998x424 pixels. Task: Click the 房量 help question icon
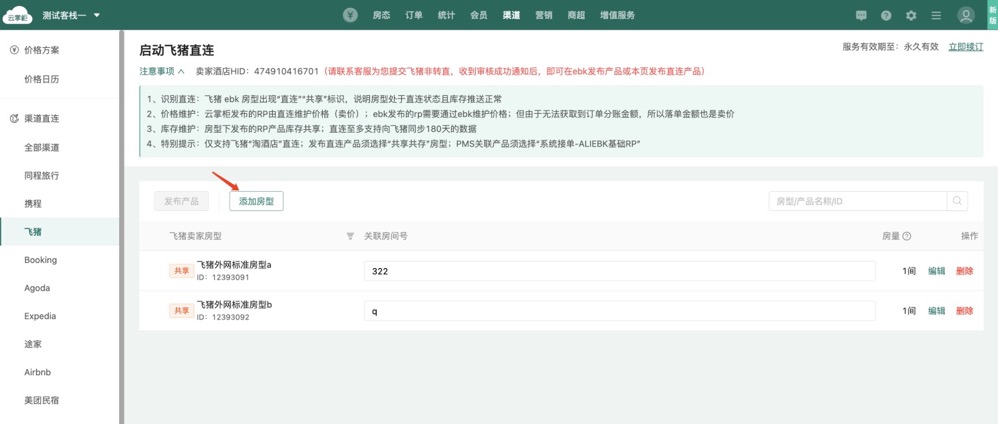click(x=907, y=236)
